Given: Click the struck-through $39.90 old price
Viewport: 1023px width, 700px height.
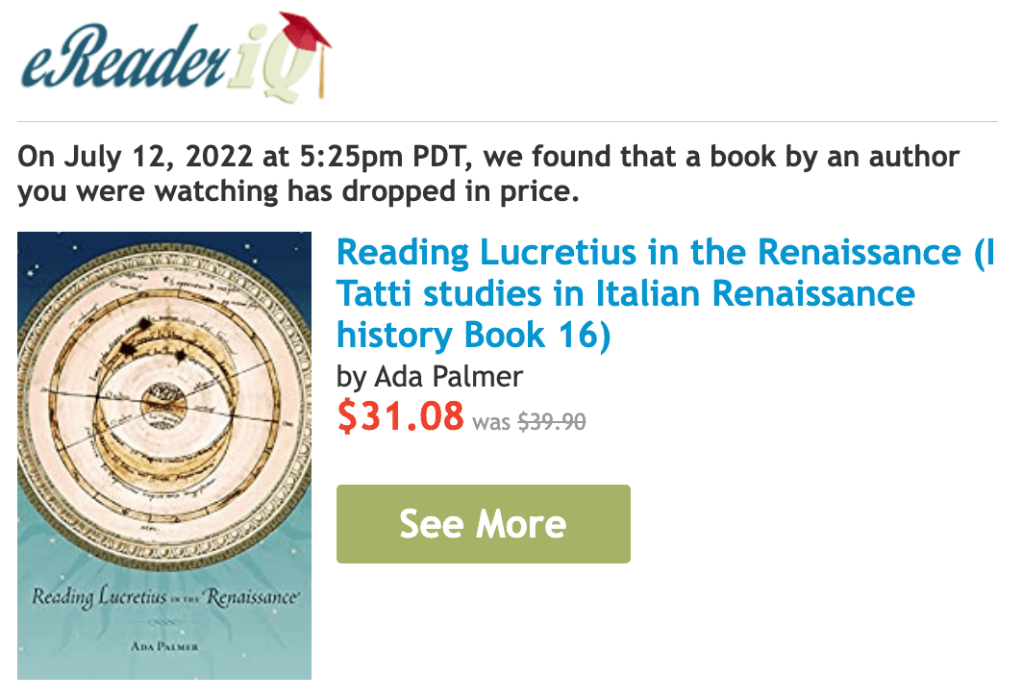Looking at the screenshot, I should point(551,422).
